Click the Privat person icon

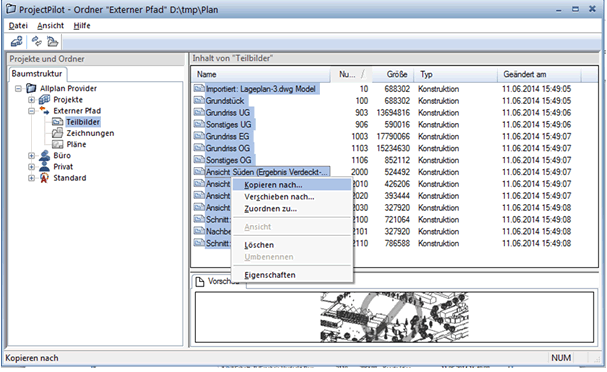(x=45, y=167)
